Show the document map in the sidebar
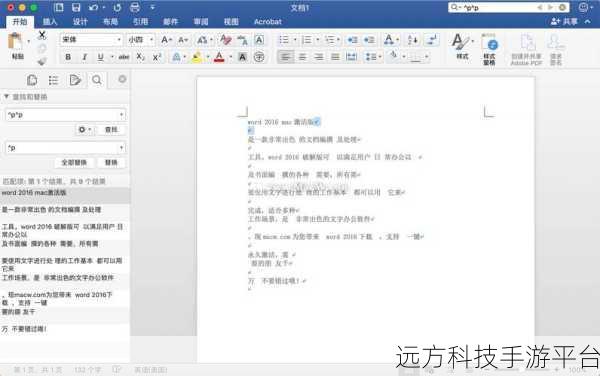Screen dimensions: 600x376 pyautogui.click(x=53, y=80)
